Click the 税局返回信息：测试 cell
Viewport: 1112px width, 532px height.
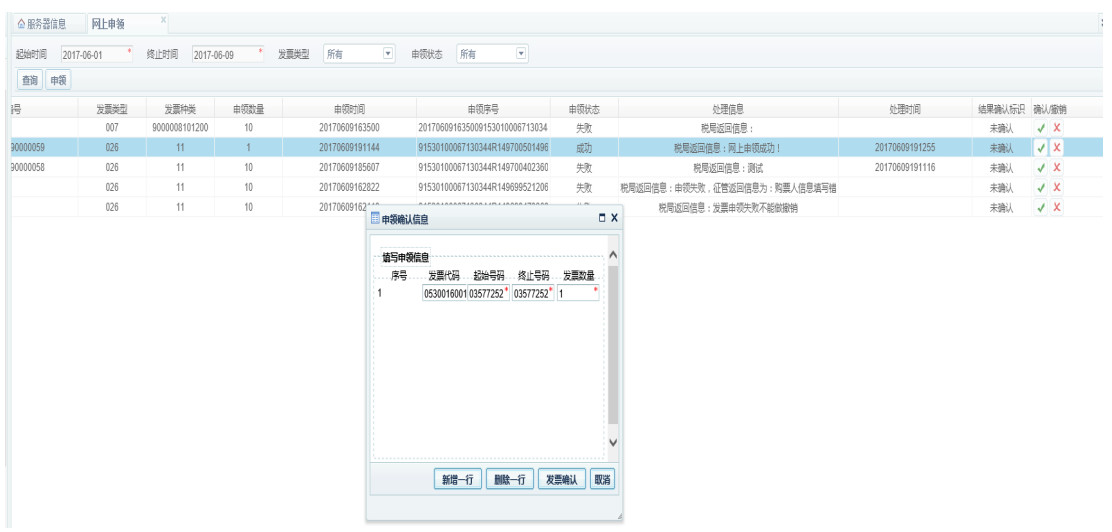[x=728, y=168]
